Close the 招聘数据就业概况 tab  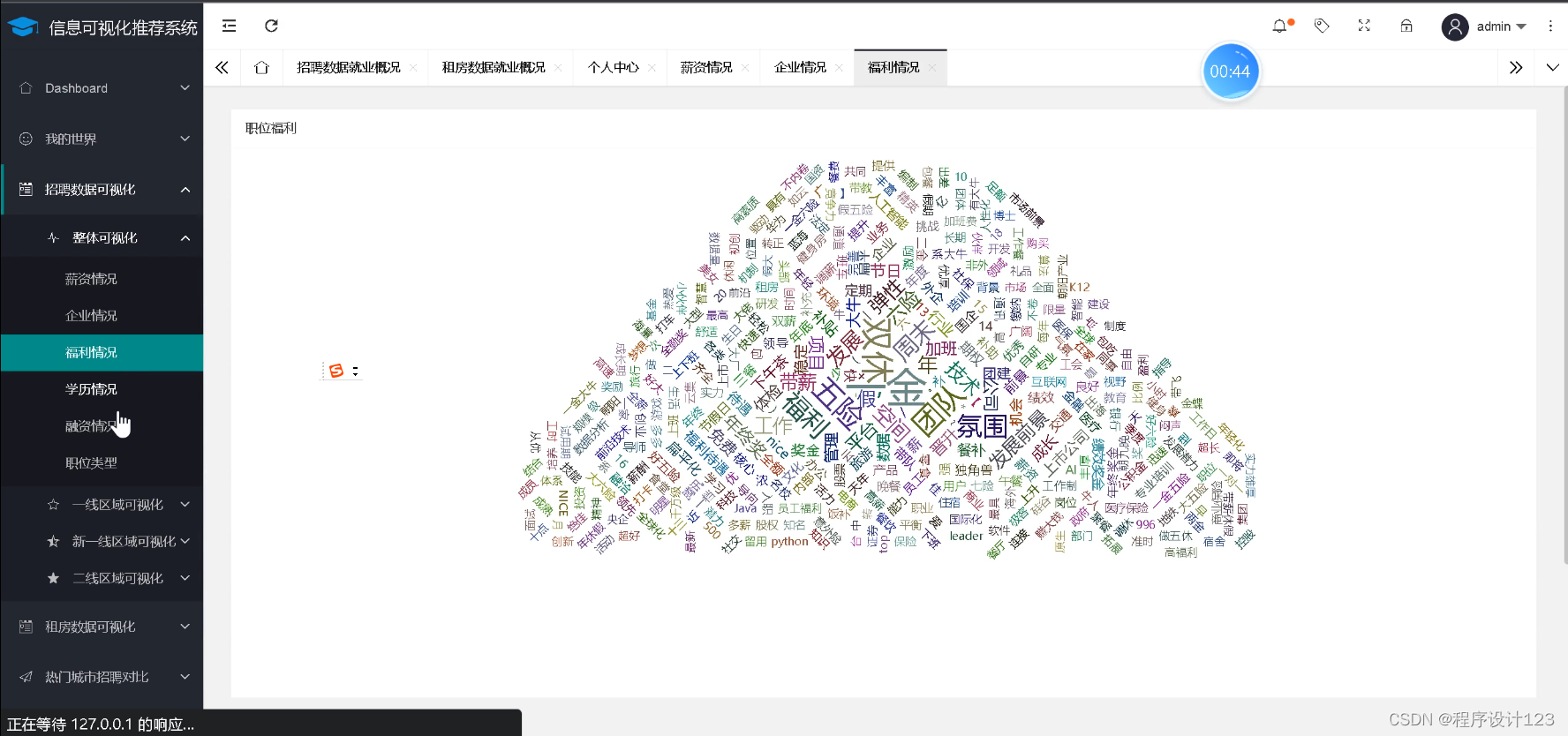pos(413,68)
